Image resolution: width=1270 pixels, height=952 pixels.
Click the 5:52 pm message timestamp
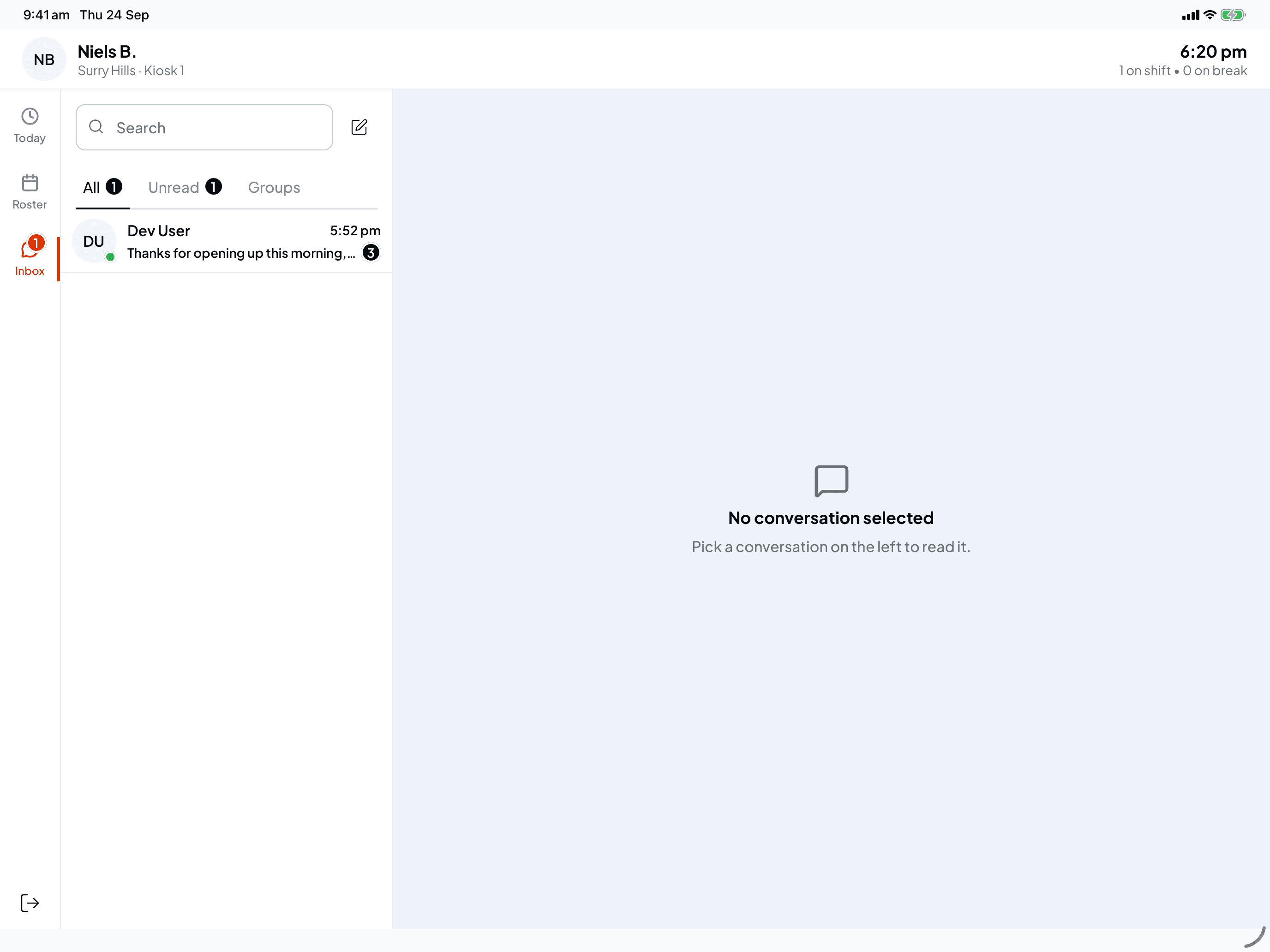[355, 231]
